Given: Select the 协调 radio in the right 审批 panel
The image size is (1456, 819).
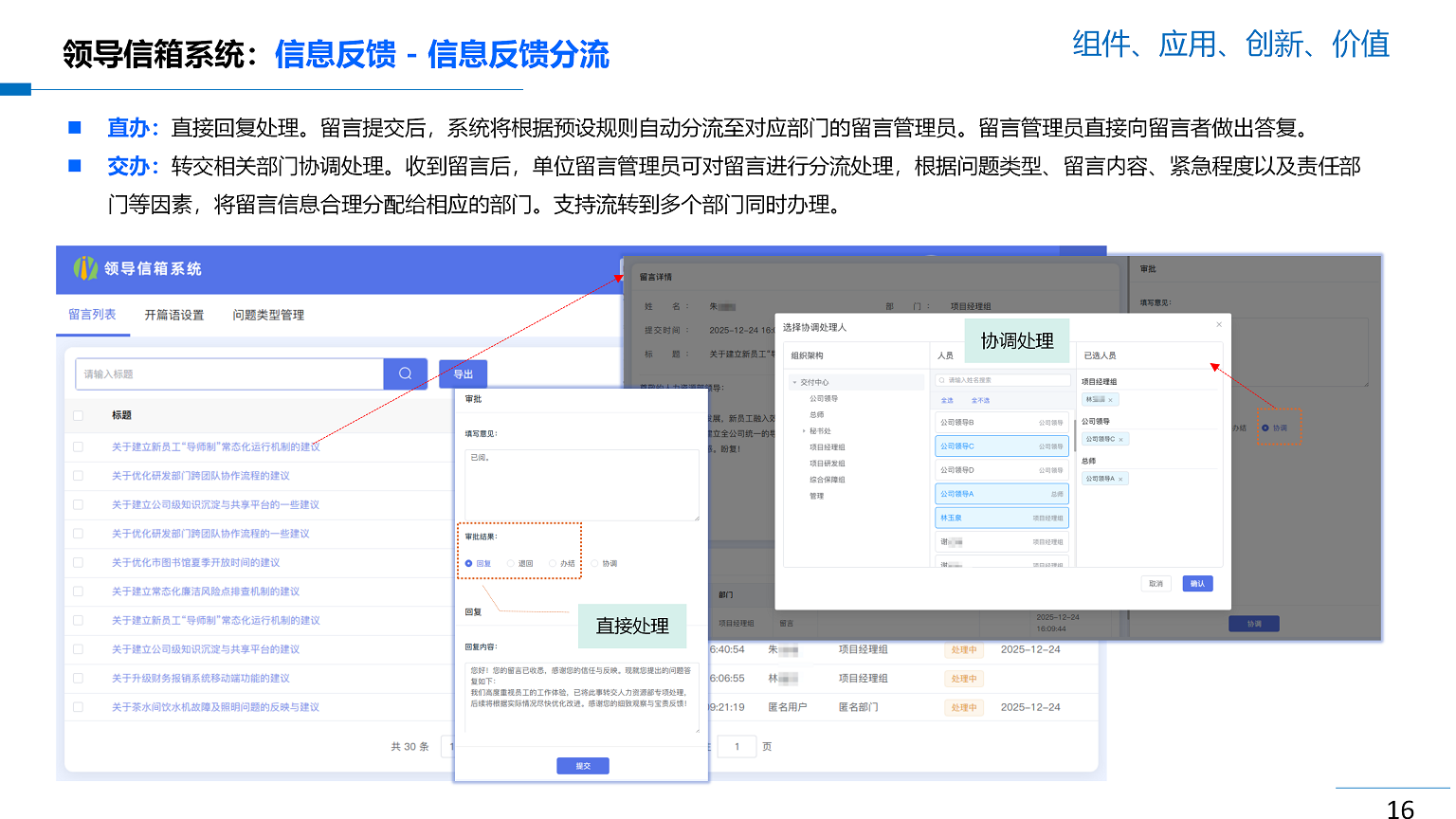Looking at the screenshot, I should [x=1265, y=428].
